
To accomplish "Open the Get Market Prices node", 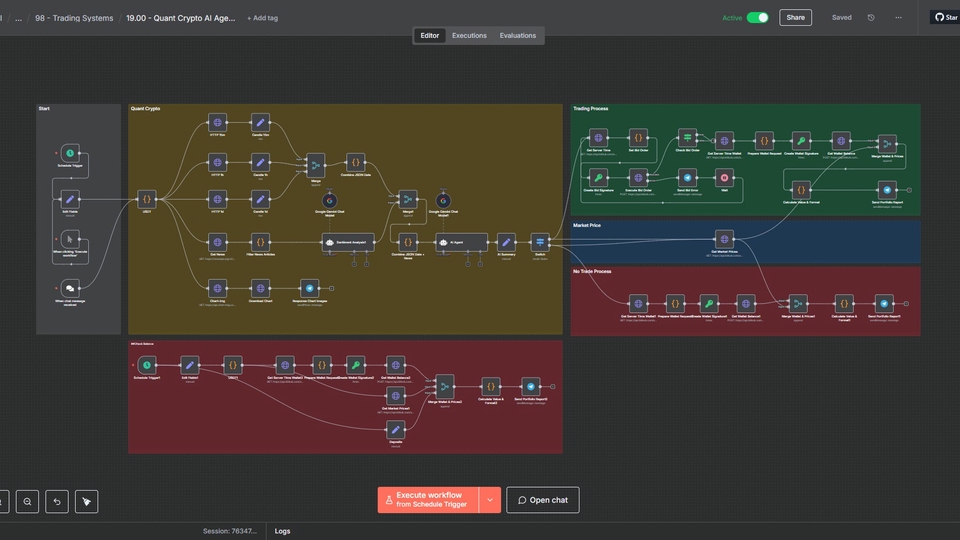I will [724, 239].
